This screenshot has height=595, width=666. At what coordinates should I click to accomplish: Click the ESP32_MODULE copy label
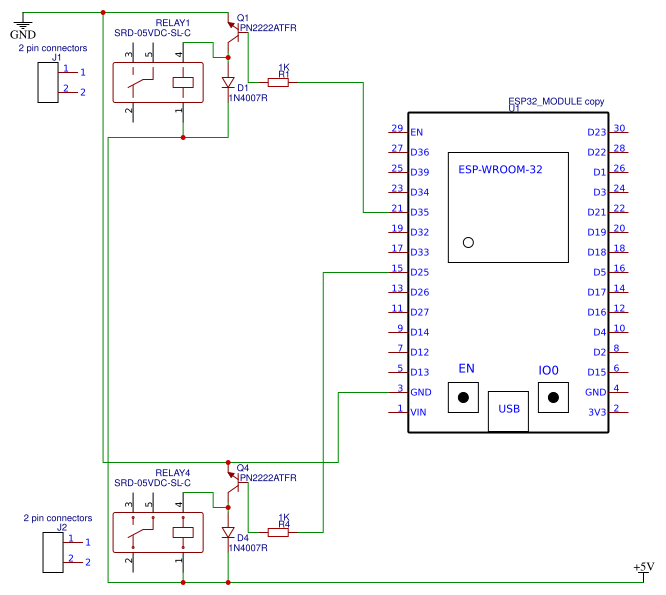click(x=556, y=102)
